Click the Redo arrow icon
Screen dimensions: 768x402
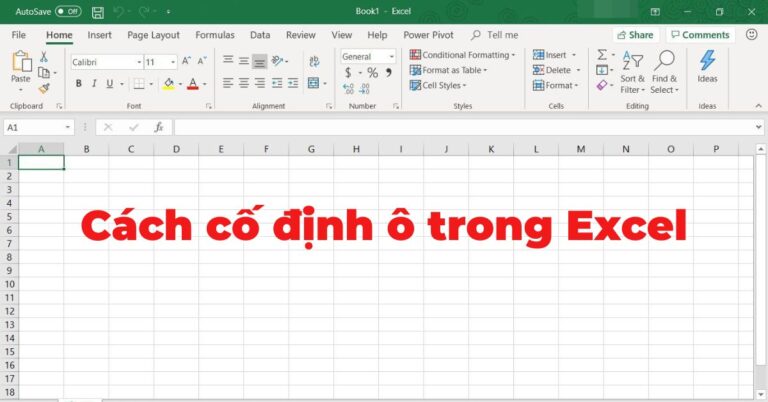pos(144,11)
